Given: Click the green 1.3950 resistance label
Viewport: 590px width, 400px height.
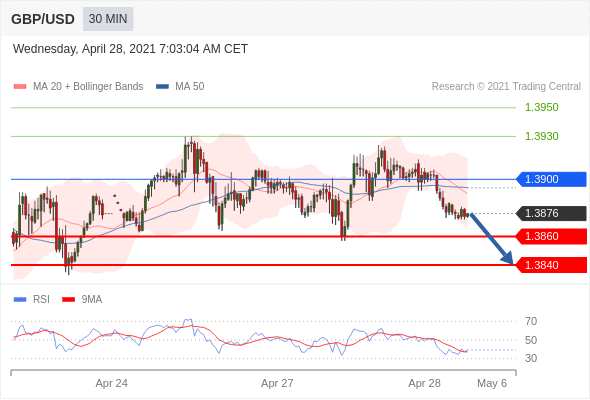Looking at the screenshot, I should (541, 107).
